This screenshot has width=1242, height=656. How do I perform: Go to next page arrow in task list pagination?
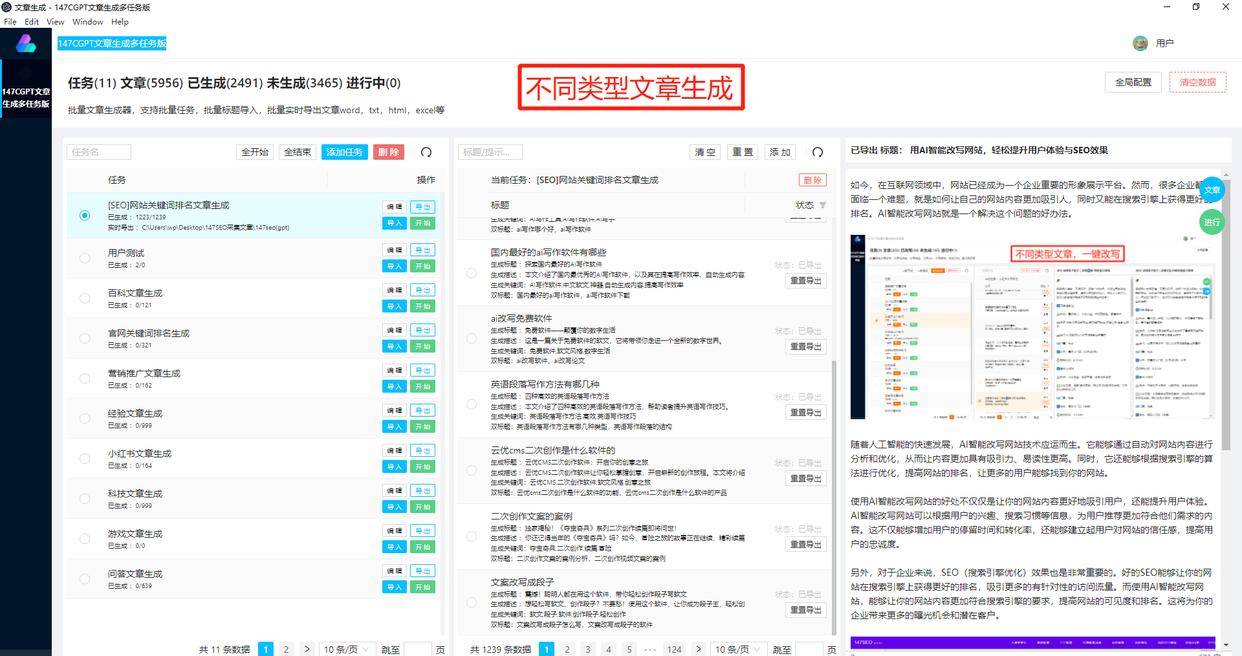[x=307, y=649]
